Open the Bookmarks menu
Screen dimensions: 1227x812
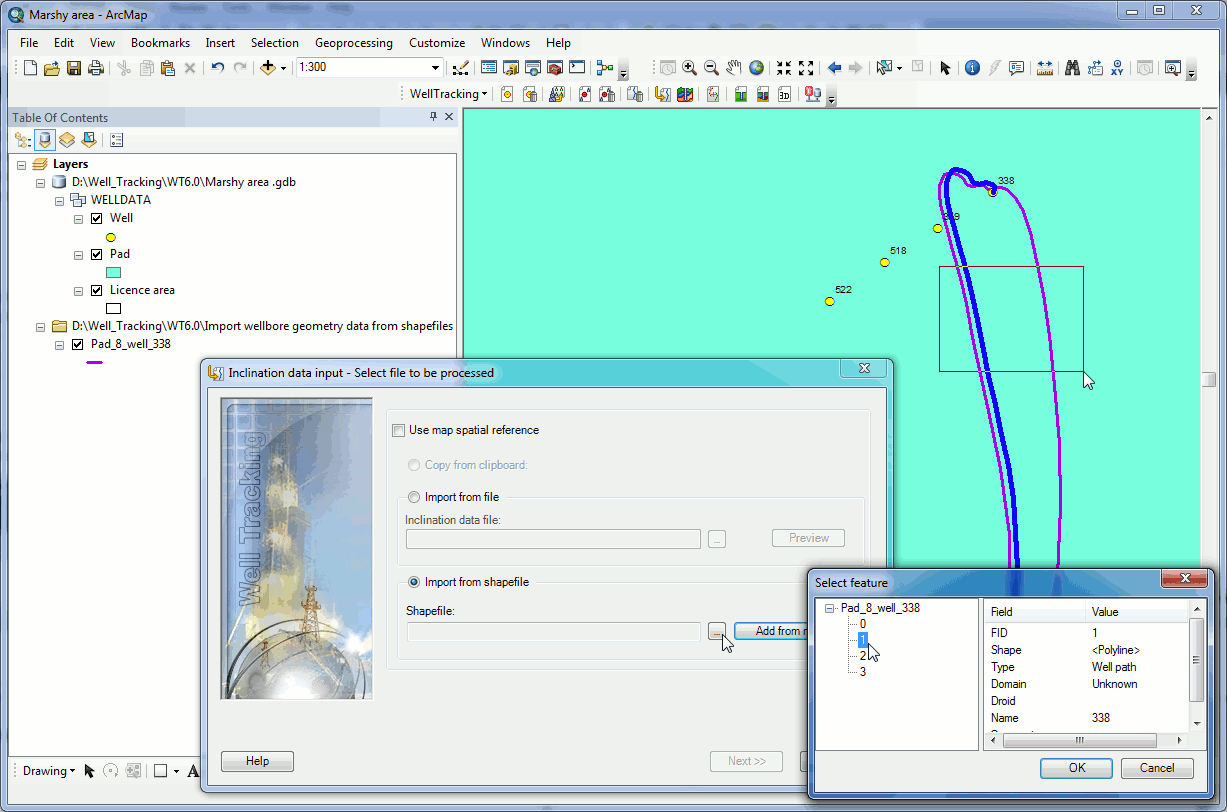(160, 43)
